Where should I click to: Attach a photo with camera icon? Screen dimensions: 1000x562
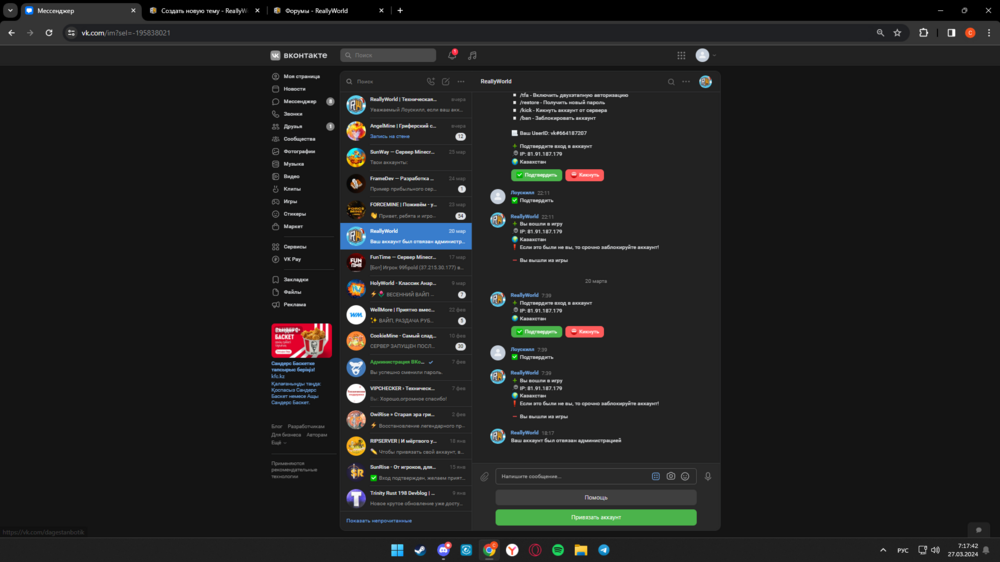(671, 477)
